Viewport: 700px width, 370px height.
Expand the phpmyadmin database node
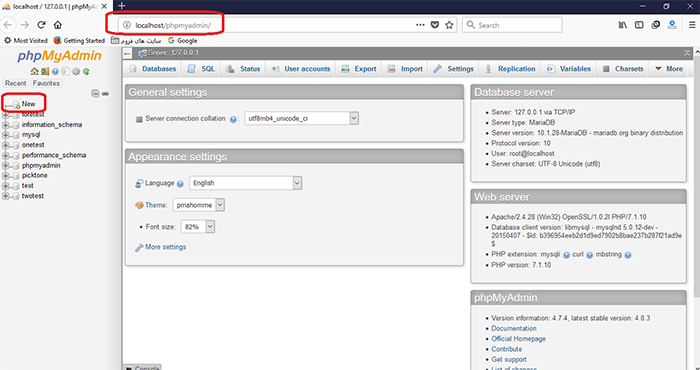6,166
